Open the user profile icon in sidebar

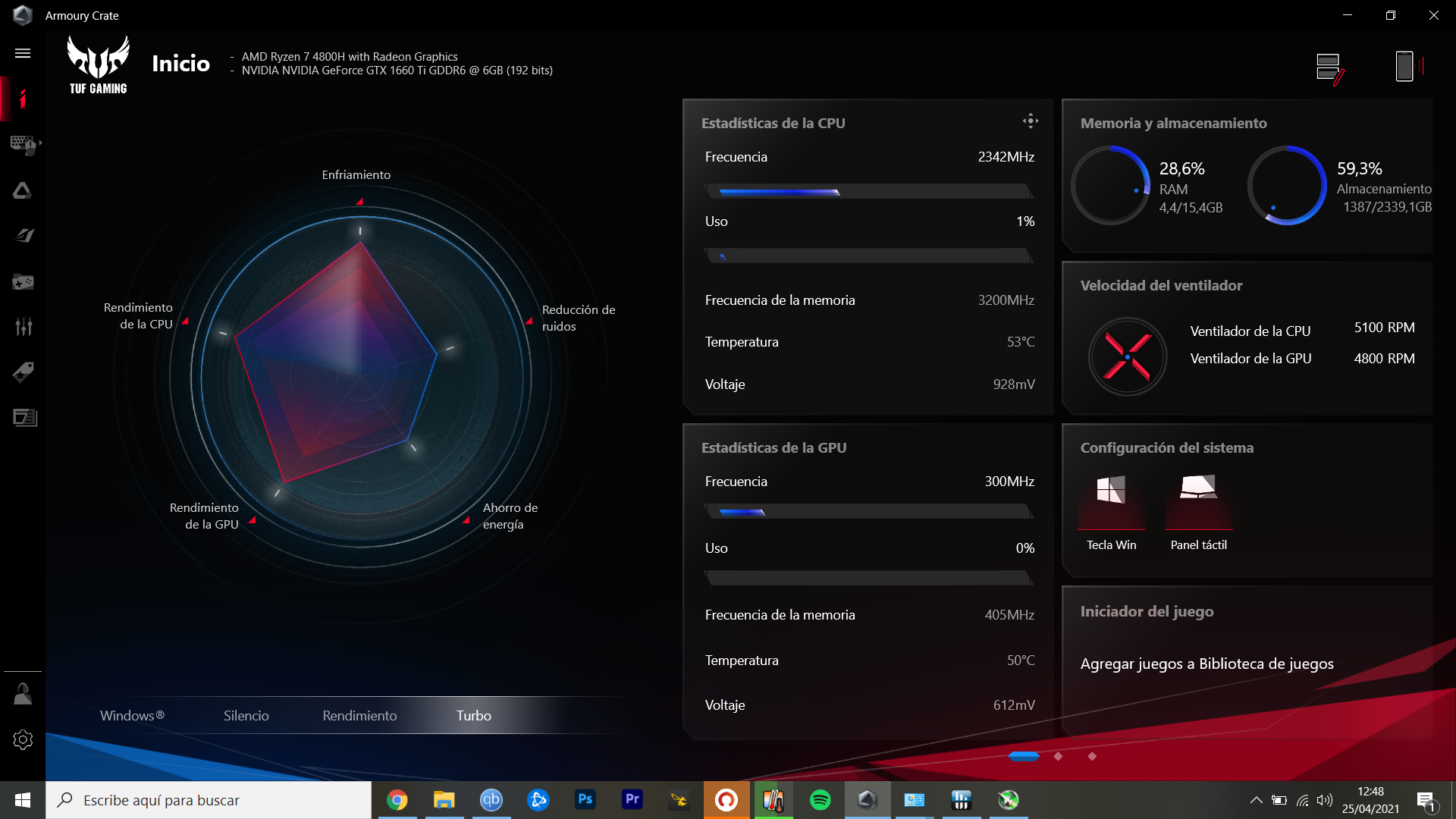(23, 694)
